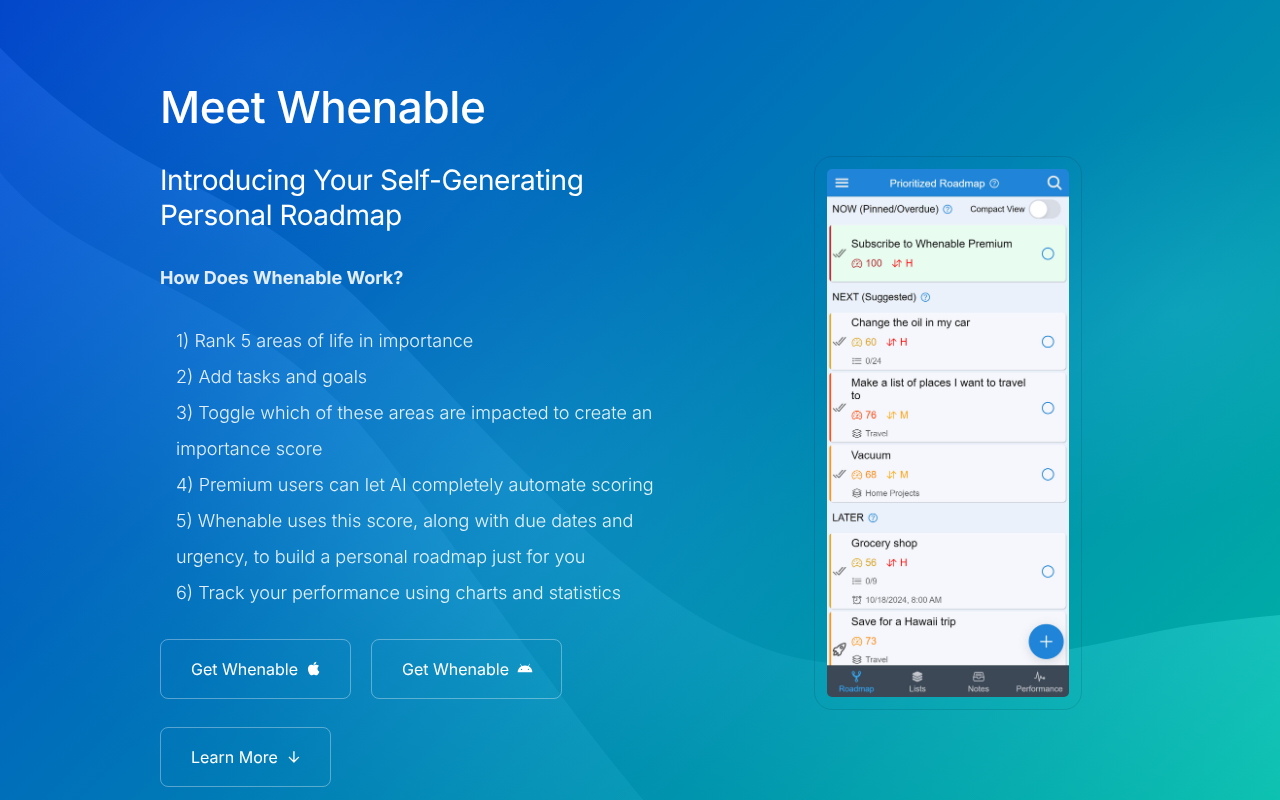Click Get Whenable for Apple devices
Viewport: 1280px width, 800px height.
pyautogui.click(x=255, y=668)
